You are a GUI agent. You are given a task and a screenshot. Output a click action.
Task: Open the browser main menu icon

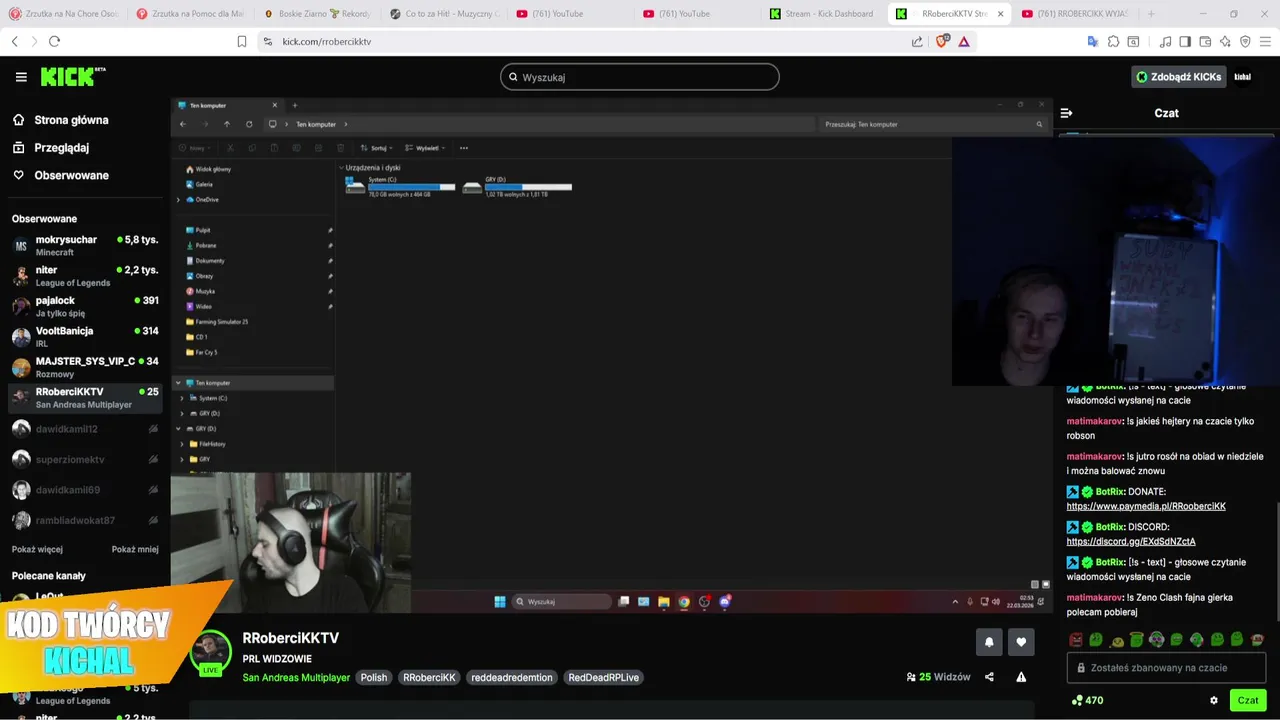click(1265, 41)
